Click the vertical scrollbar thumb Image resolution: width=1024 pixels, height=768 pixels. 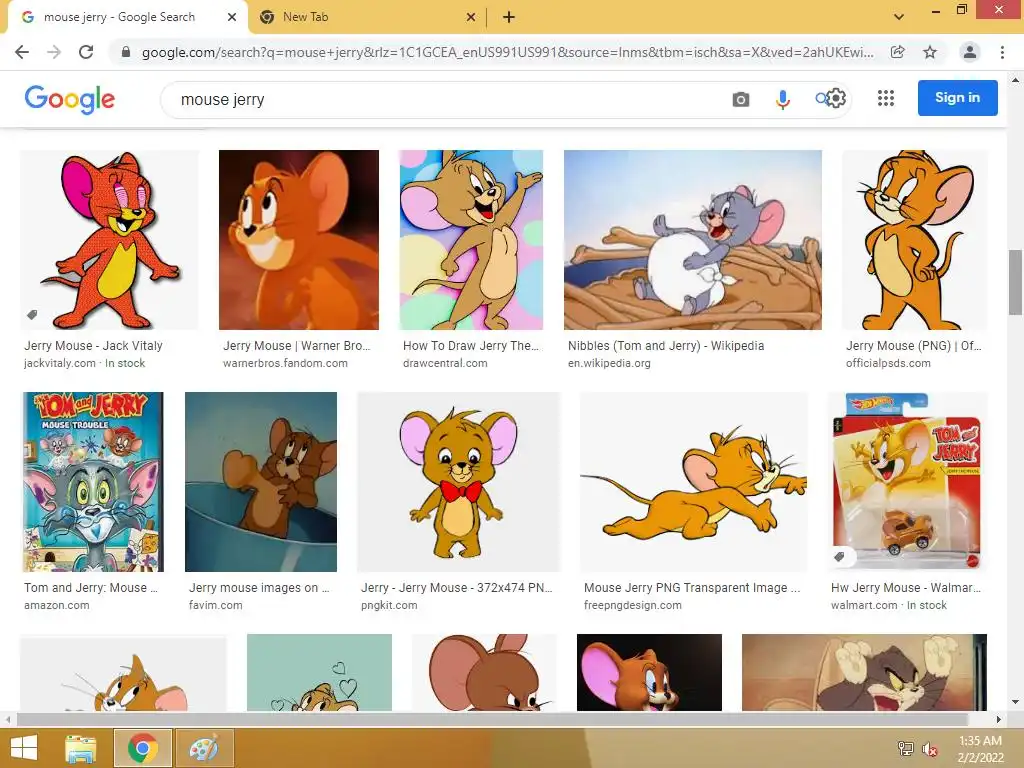(1015, 282)
